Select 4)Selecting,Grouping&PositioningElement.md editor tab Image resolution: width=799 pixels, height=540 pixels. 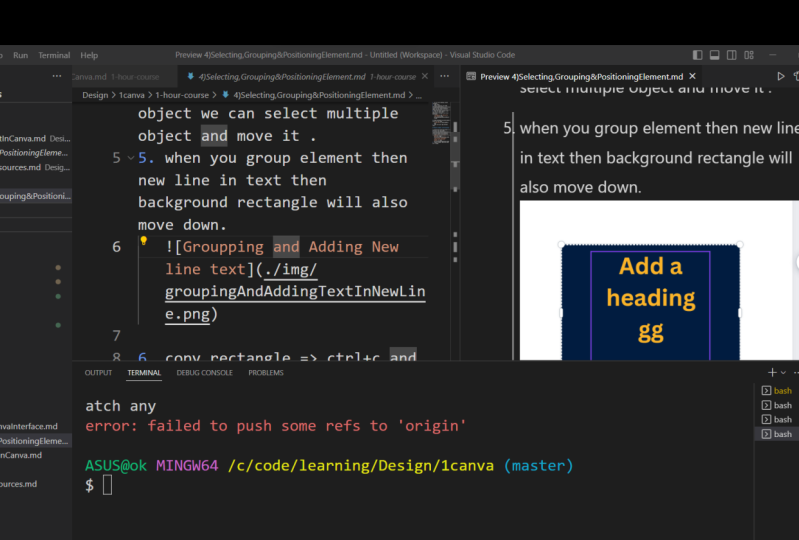pos(307,77)
